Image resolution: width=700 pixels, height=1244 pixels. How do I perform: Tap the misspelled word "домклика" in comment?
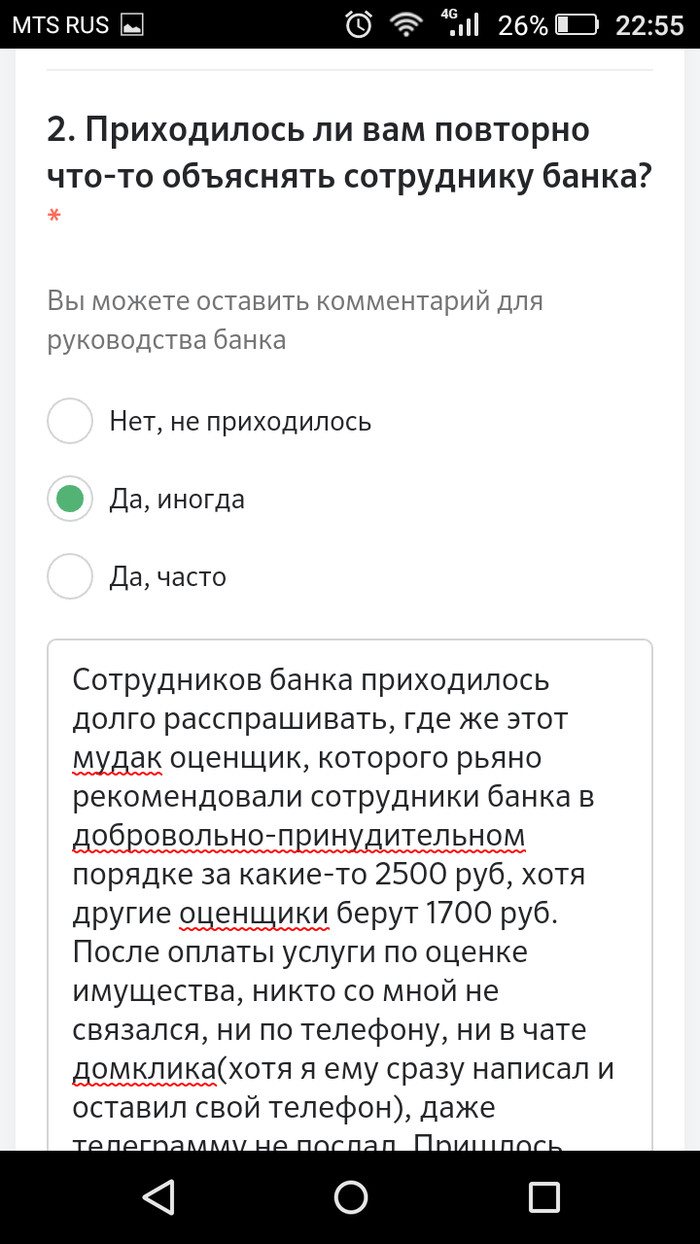pyautogui.click(x=145, y=1069)
